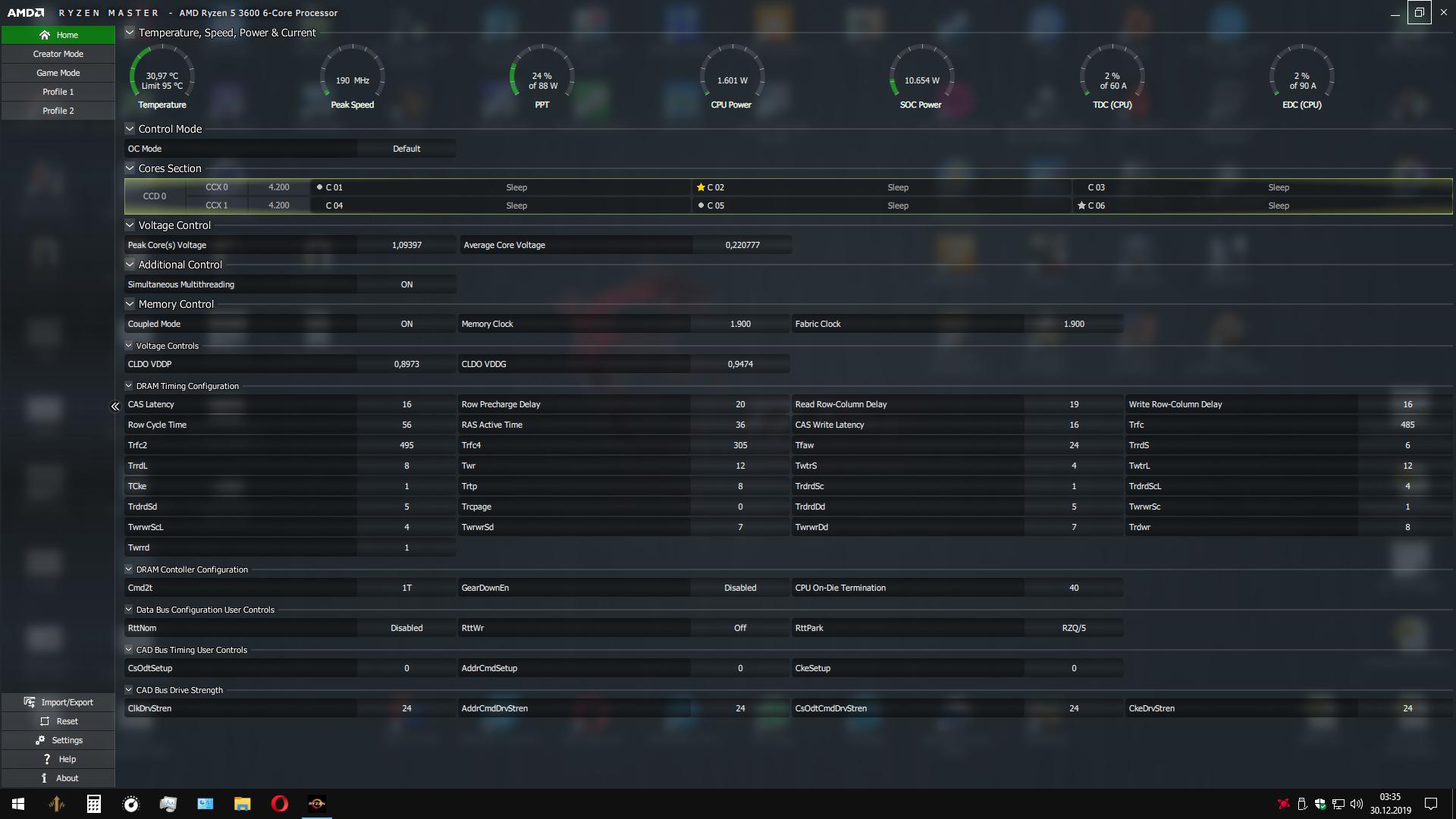Screen dimensions: 1456x819
Task: Click Simultaneous Multithreading ON value
Action: (406, 284)
